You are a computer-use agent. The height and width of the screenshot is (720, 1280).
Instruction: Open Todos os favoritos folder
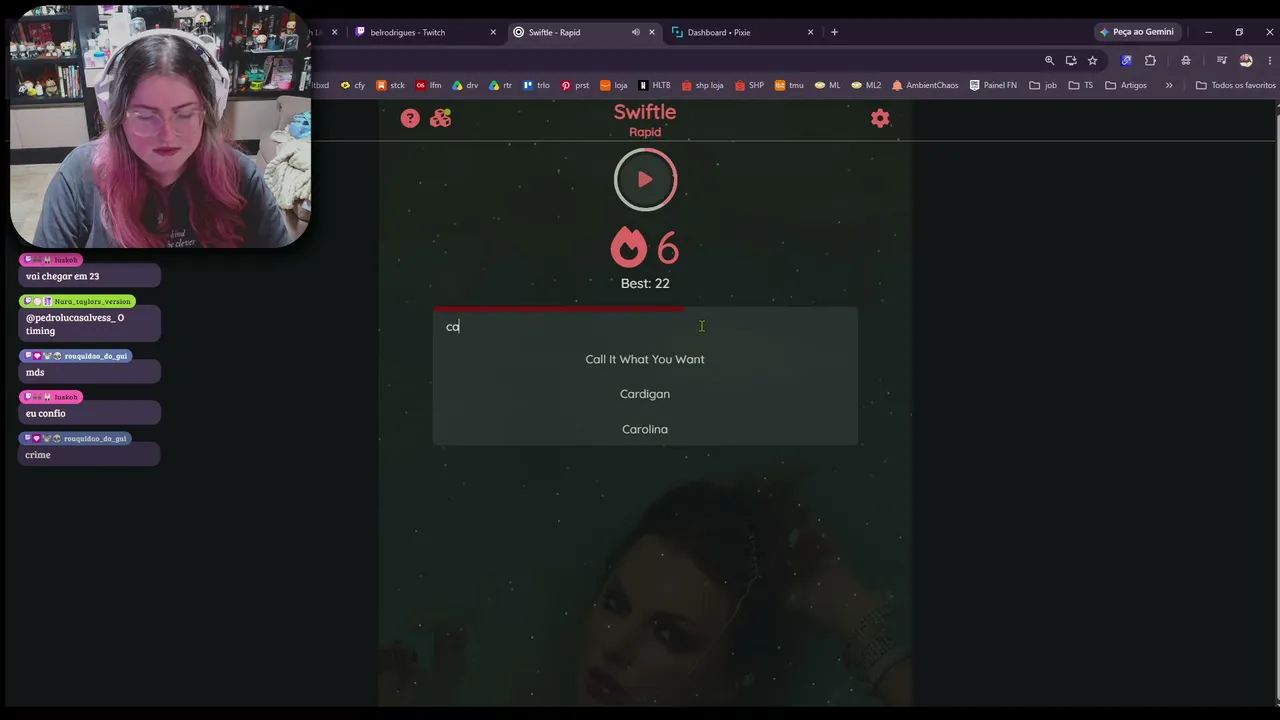point(1236,85)
